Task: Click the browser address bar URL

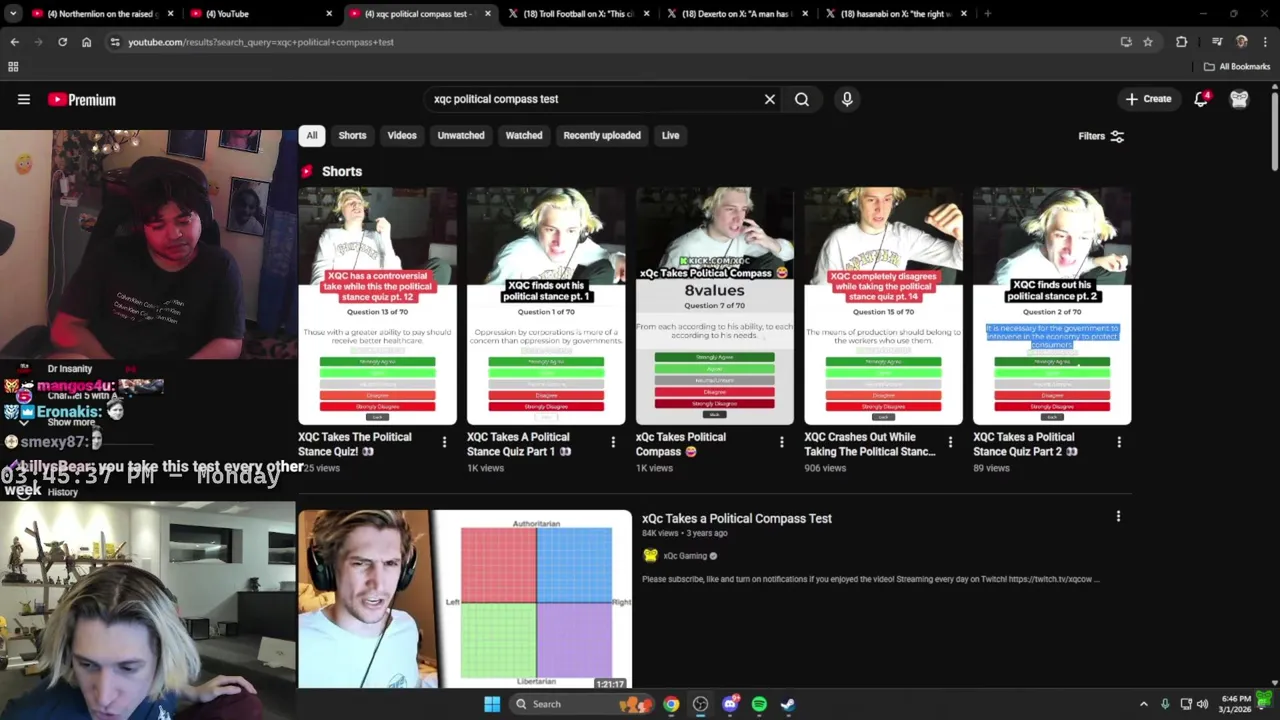Action: [x=260, y=42]
